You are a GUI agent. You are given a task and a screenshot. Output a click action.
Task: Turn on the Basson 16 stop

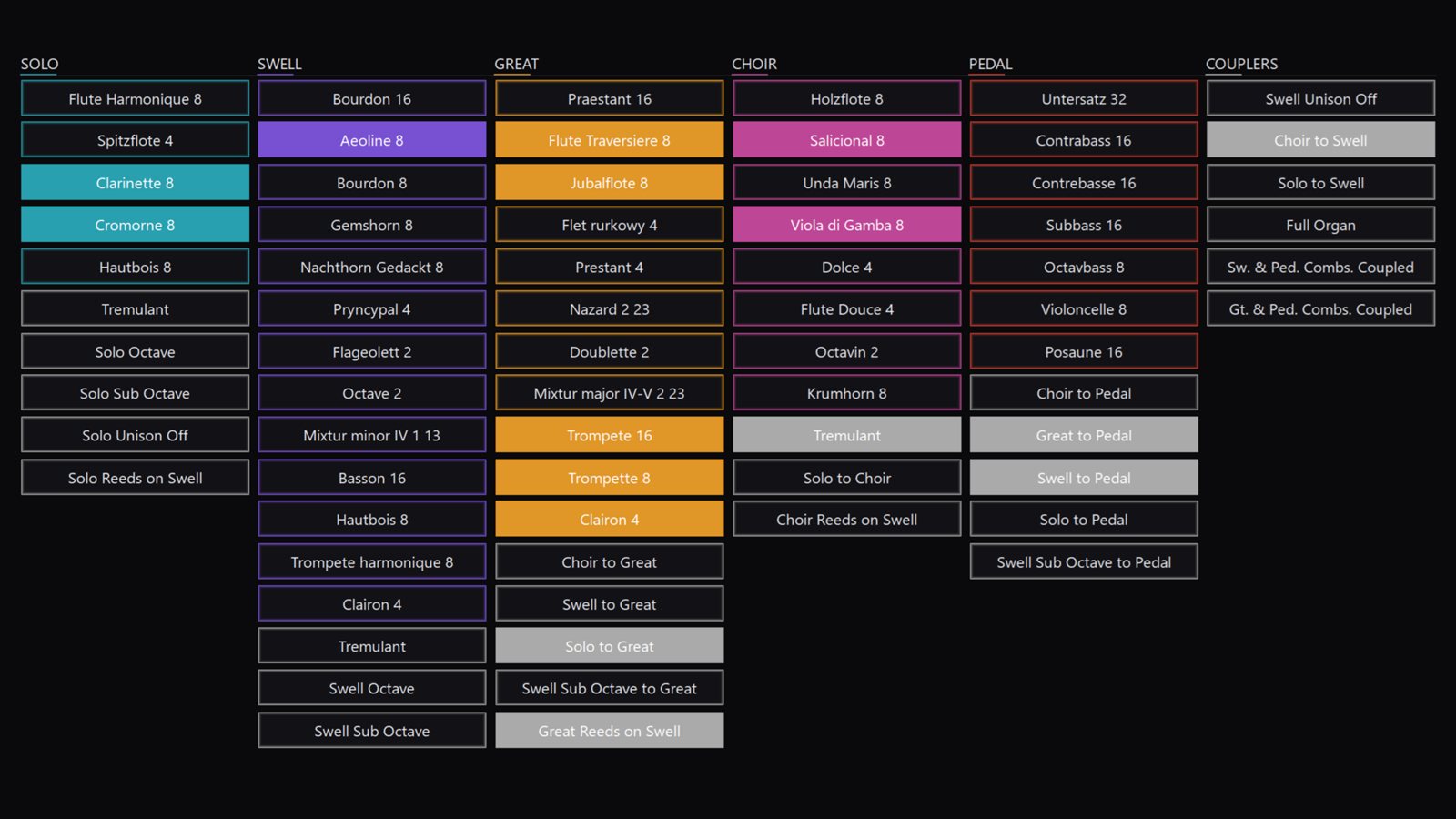[x=372, y=478]
